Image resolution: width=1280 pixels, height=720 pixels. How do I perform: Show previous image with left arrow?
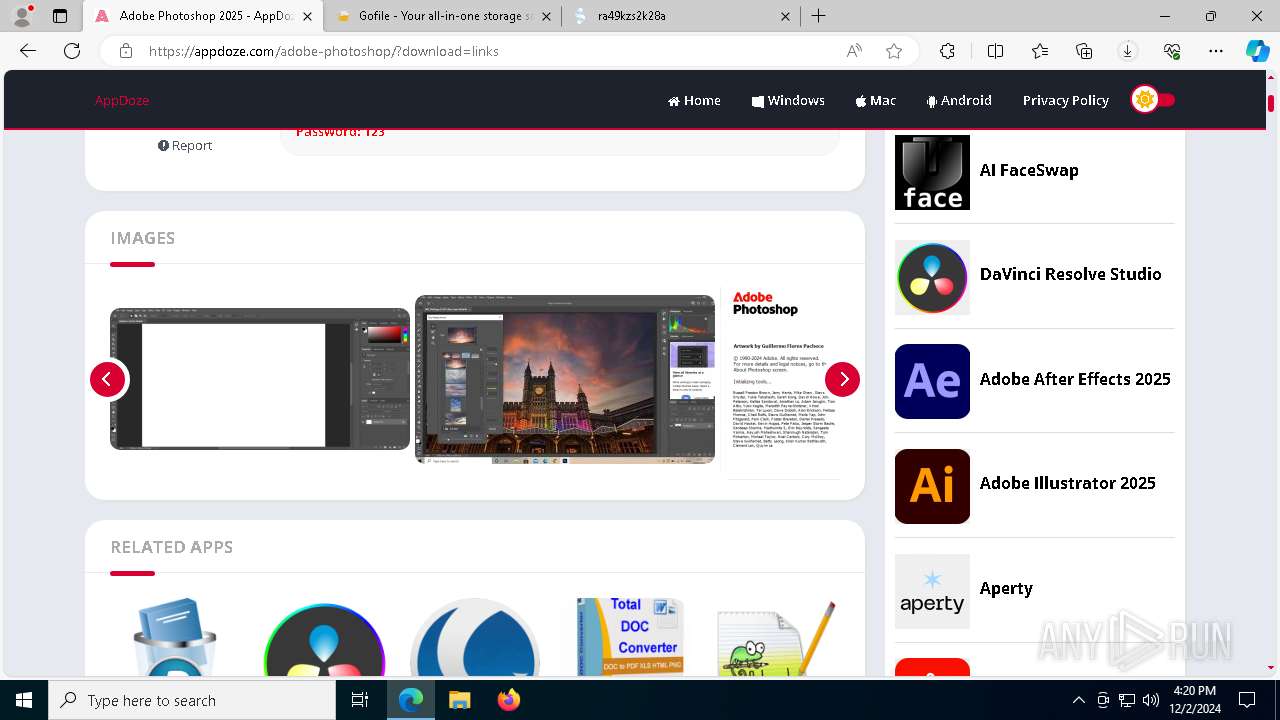pos(107,379)
